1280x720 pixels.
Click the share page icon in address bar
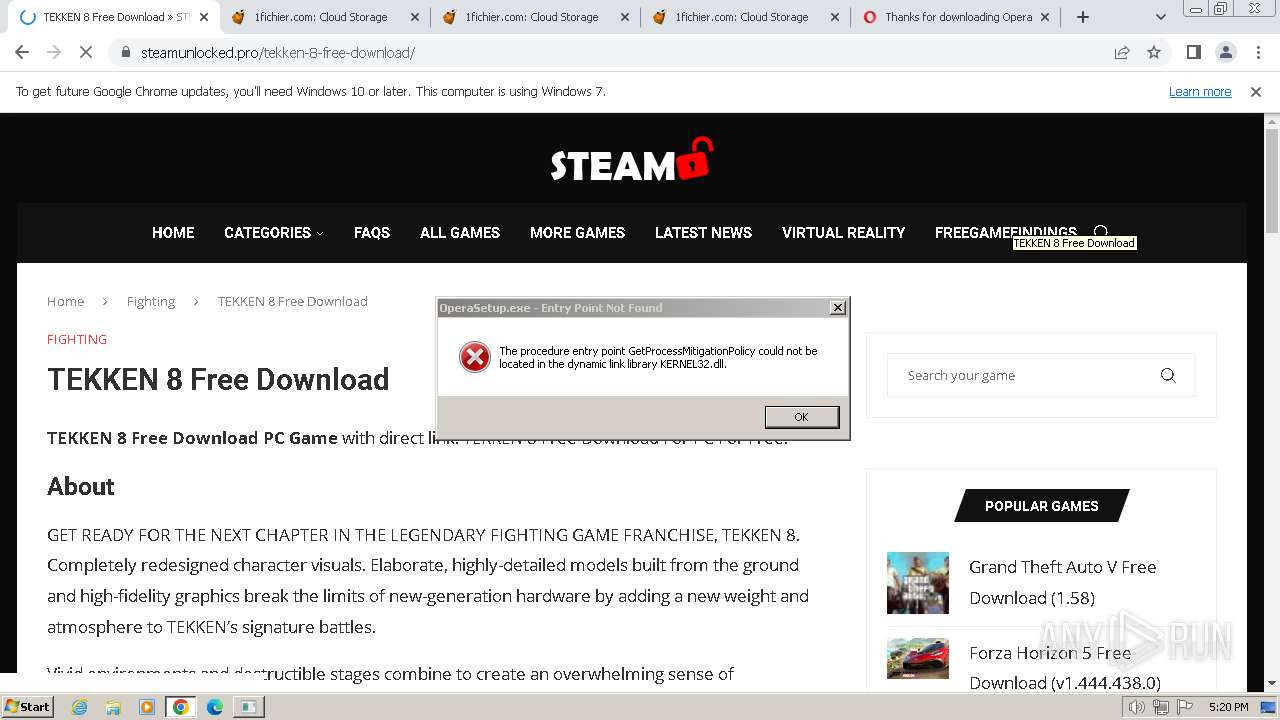(1122, 52)
